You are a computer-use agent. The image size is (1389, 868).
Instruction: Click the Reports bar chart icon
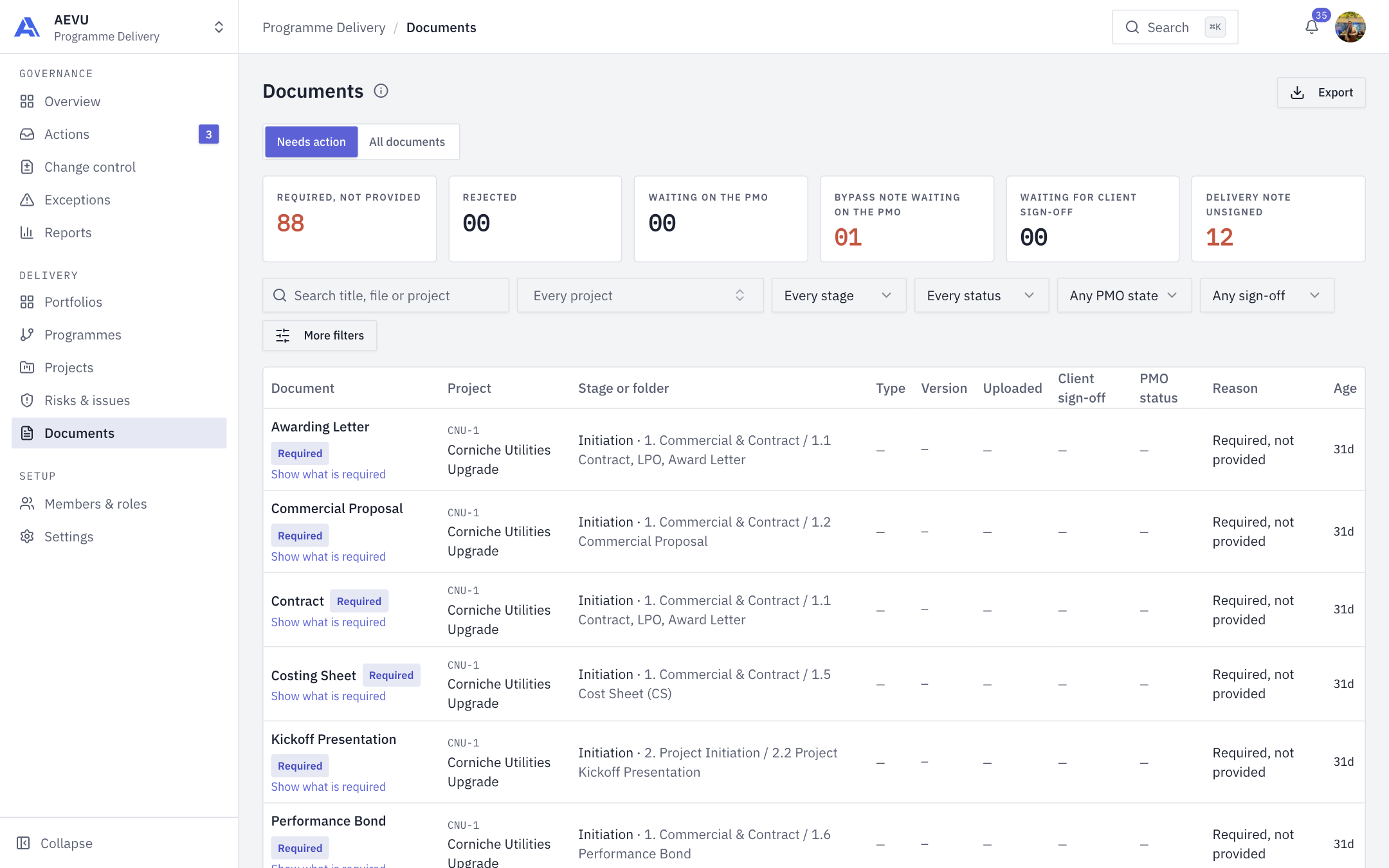pyautogui.click(x=27, y=233)
